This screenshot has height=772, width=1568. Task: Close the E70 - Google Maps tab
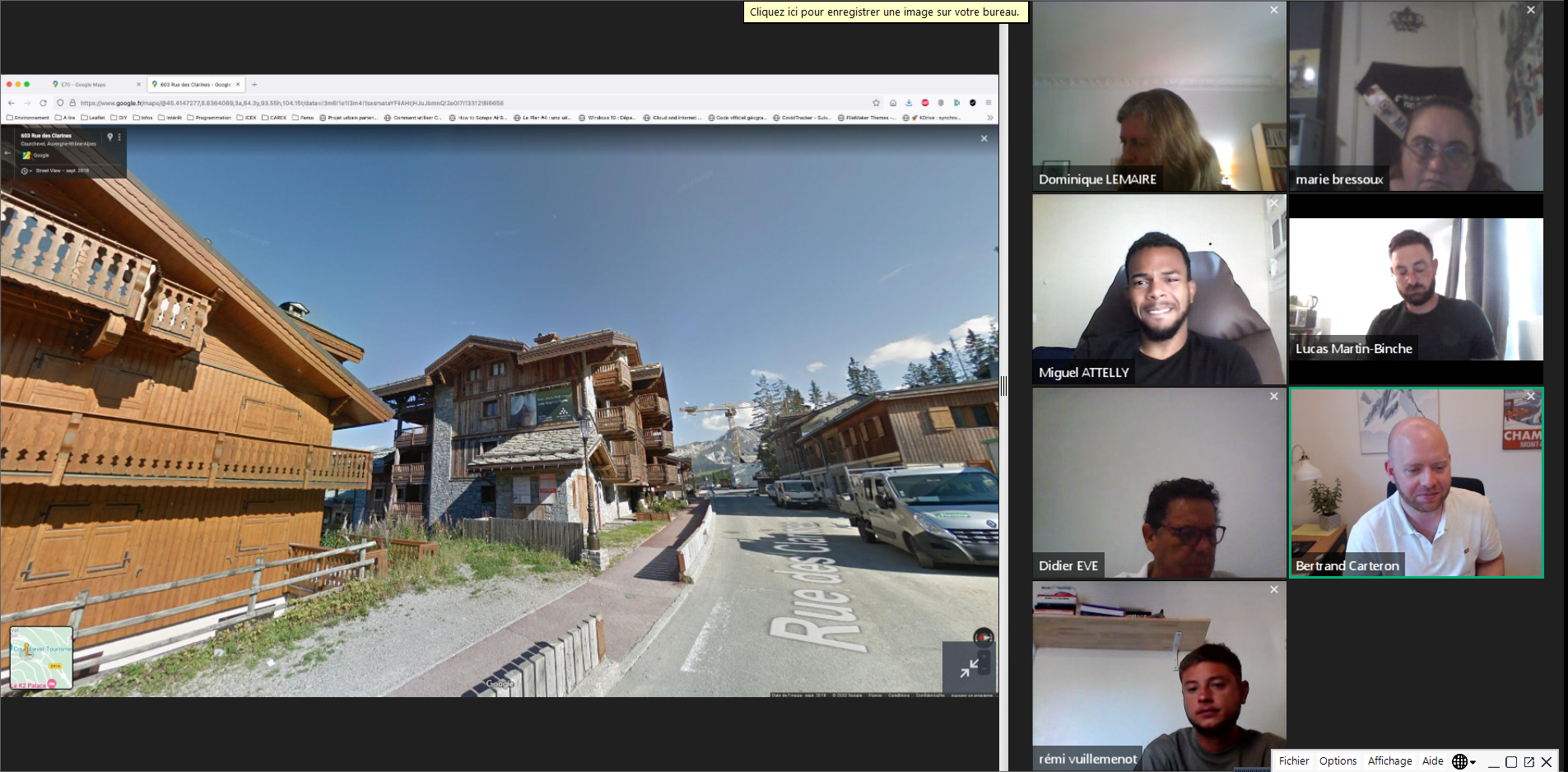coord(138,84)
